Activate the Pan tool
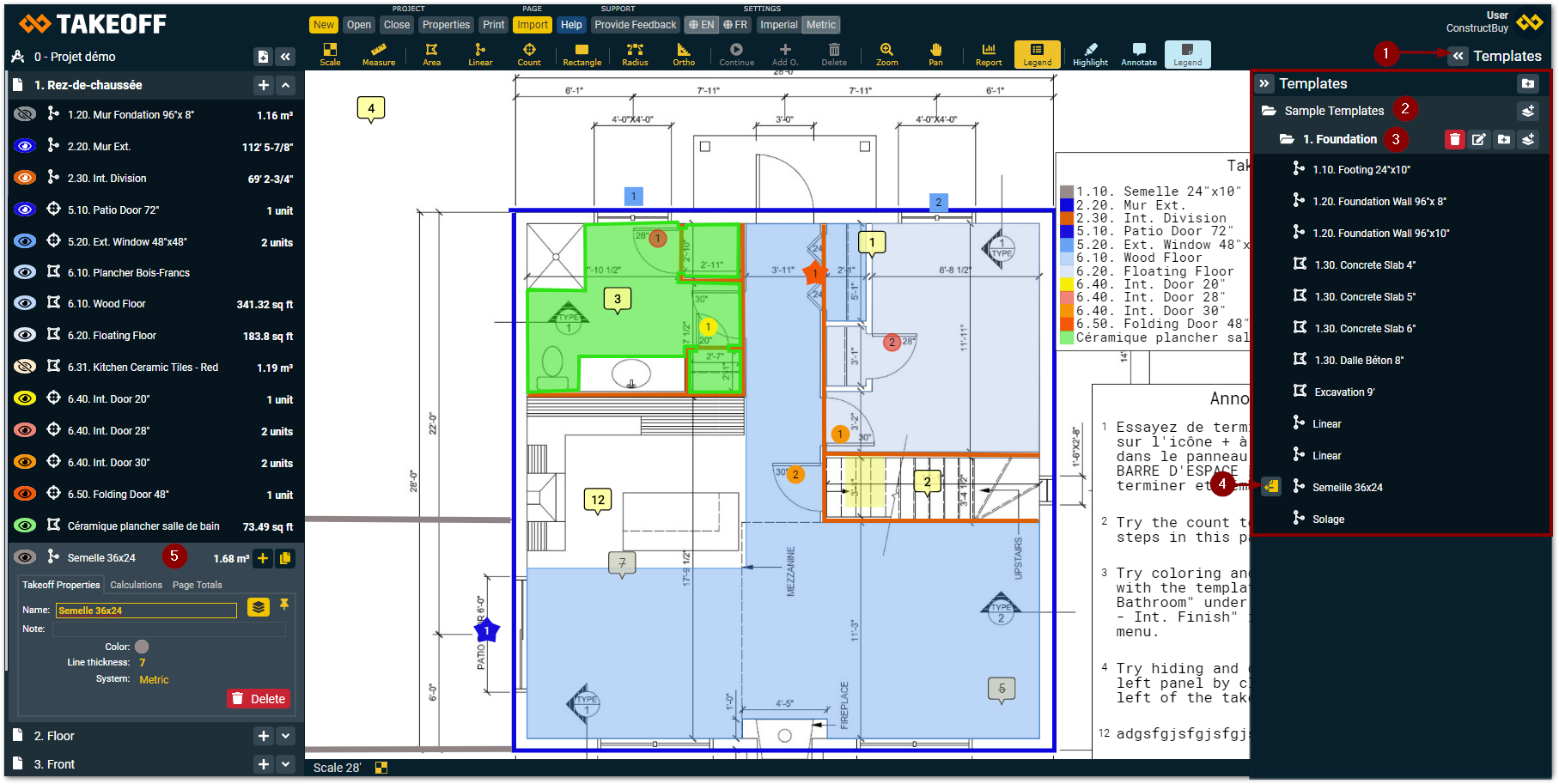Screen dimensions: 1559x784 (935, 54)
